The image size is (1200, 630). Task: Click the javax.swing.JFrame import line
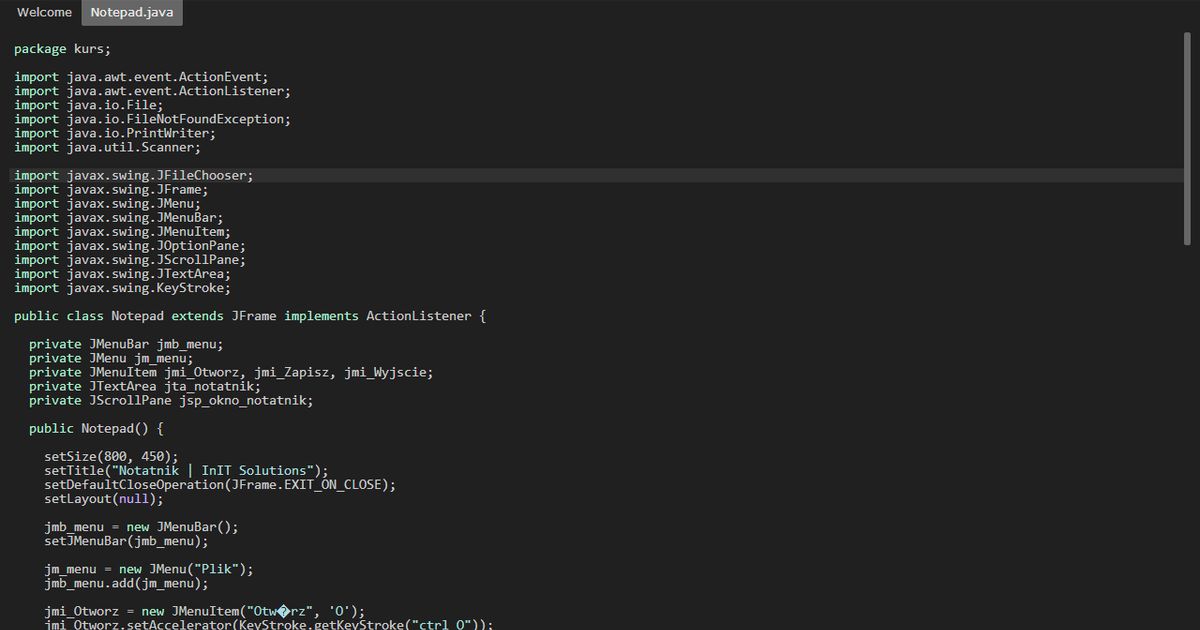click(111, 189)
